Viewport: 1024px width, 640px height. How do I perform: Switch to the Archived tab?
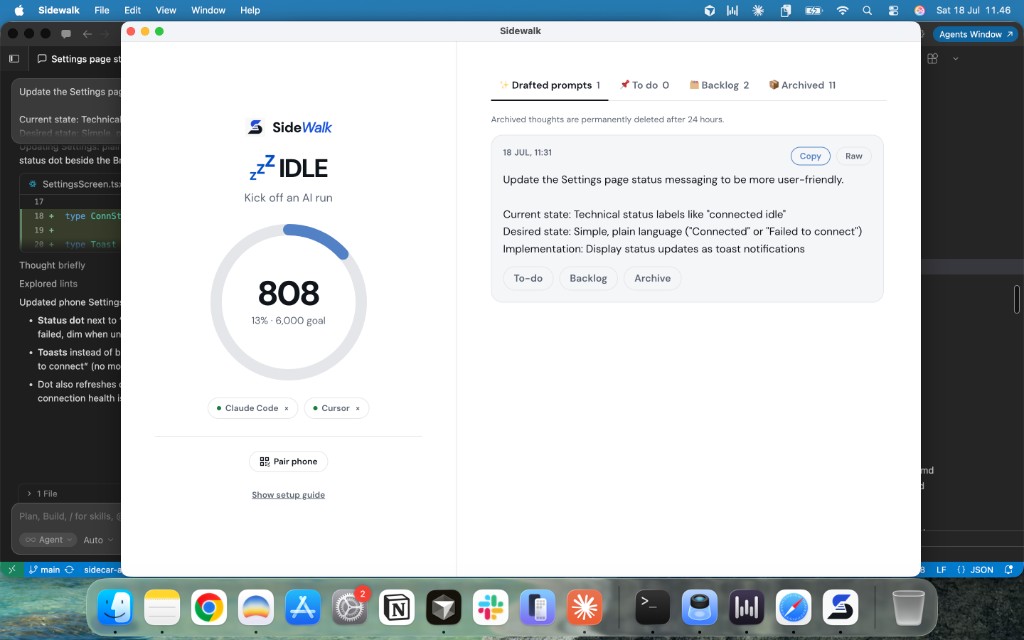point(802,85)
